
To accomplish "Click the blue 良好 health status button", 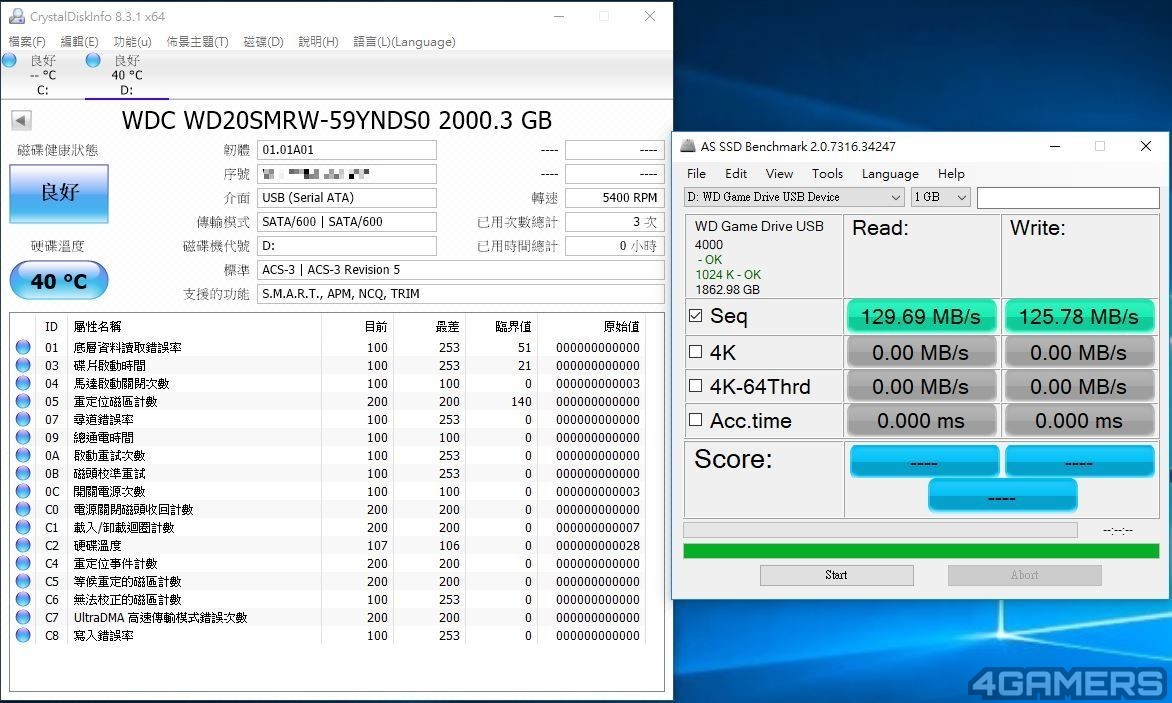I will tap(59, 193).
